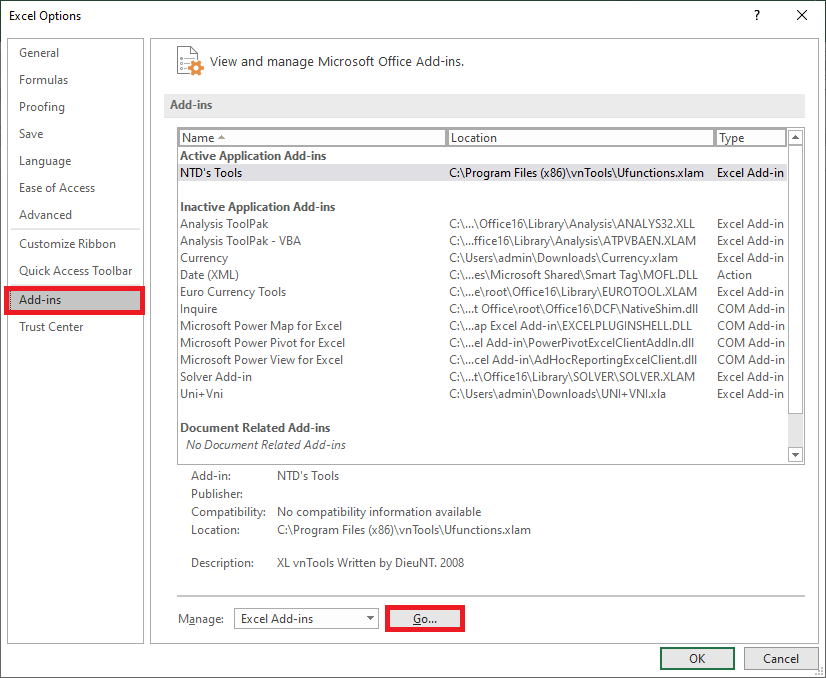Click the Location column header
The image size is (826, 678).
pyautogui.click(x=582, y=137)
